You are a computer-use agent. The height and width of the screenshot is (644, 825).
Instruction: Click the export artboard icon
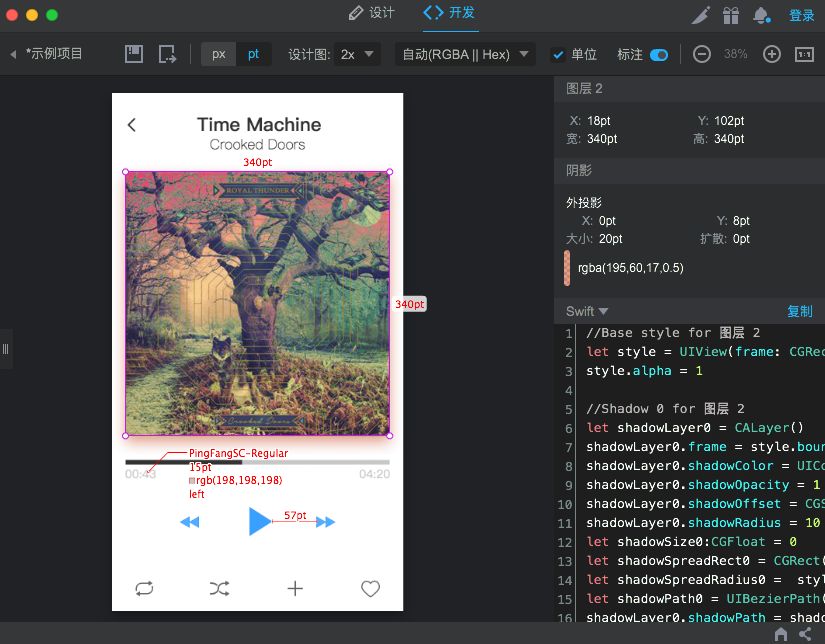(167, 54)
